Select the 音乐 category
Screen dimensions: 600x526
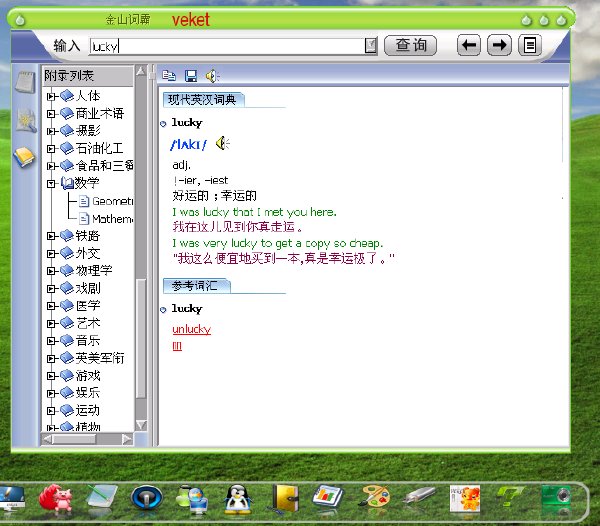[x=88, y=340]
